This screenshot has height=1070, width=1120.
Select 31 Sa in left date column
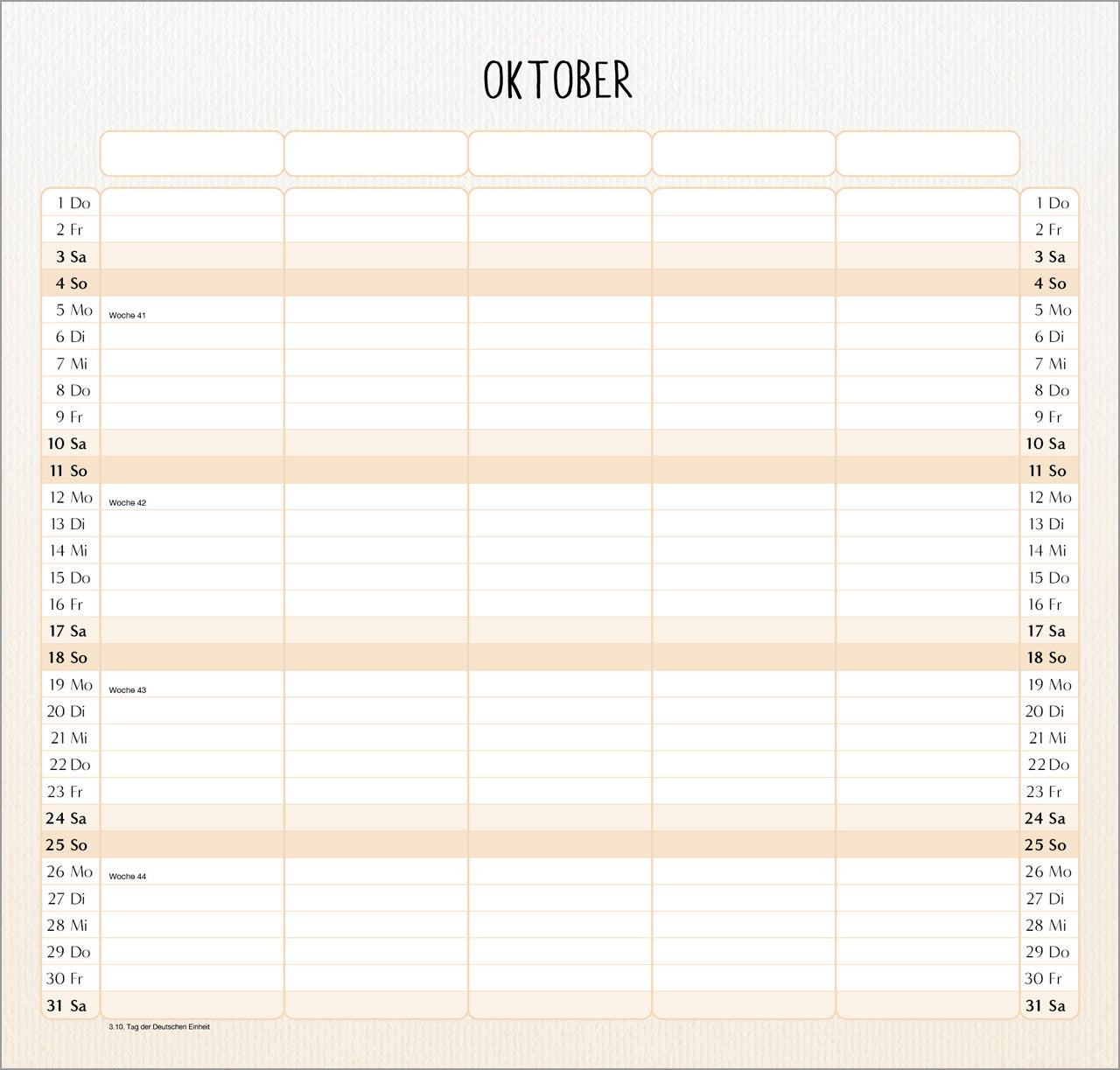(67, 1006)
